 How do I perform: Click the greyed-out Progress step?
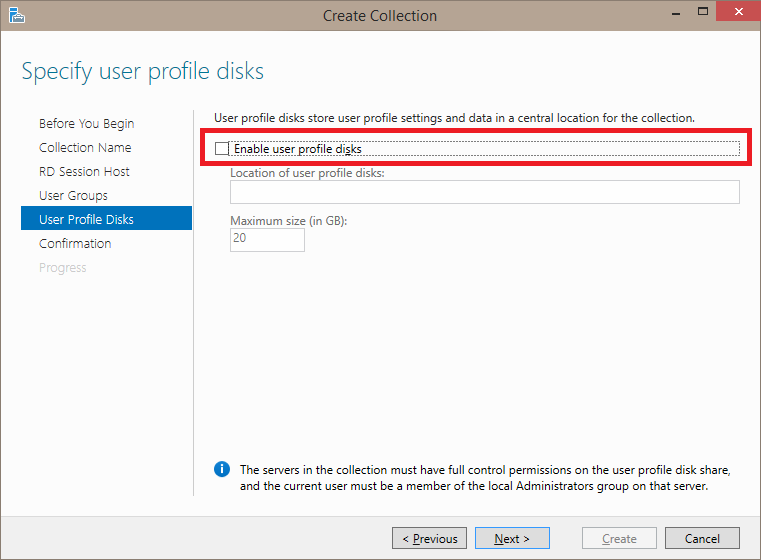(62, 268)
